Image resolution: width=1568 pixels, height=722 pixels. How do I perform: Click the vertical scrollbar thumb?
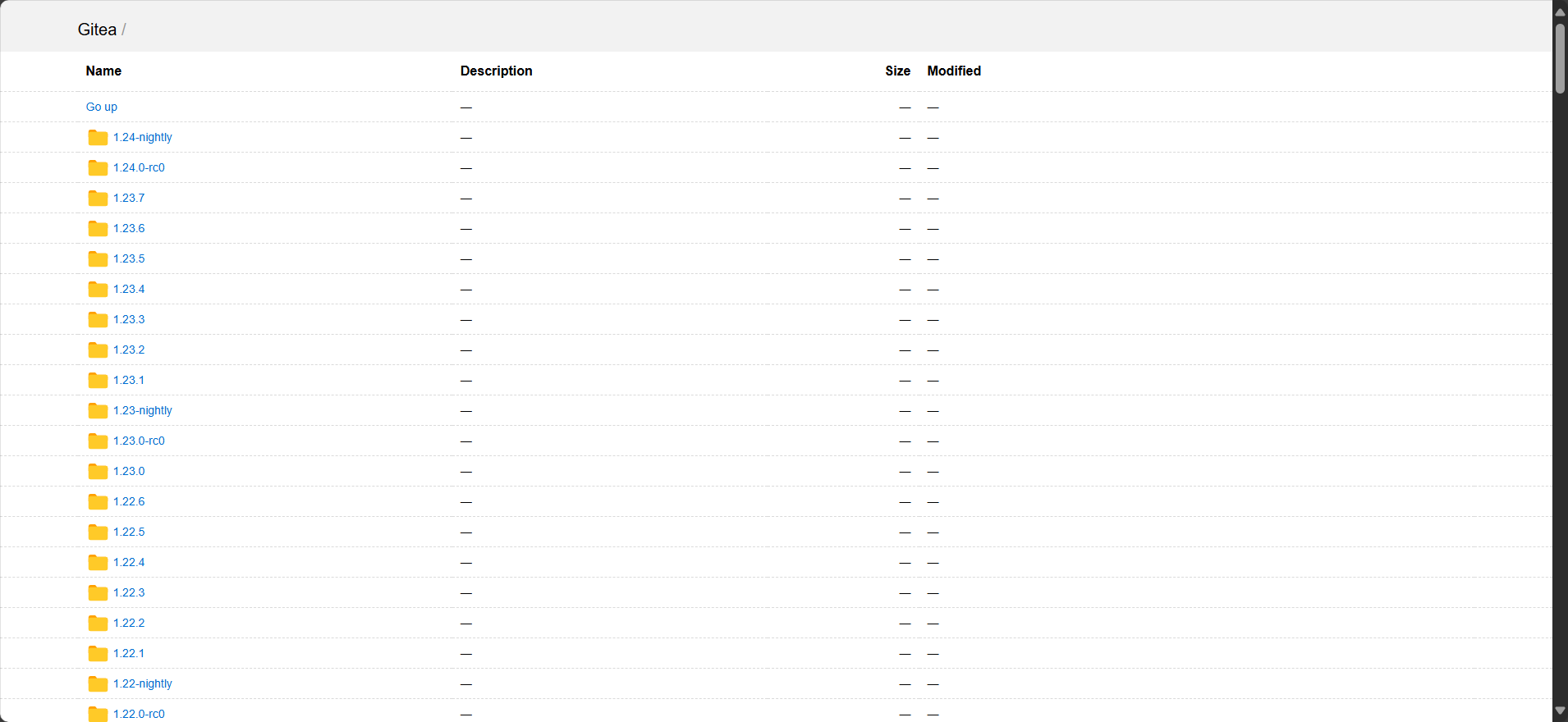pyautogui.click(x=1560, y=58)
